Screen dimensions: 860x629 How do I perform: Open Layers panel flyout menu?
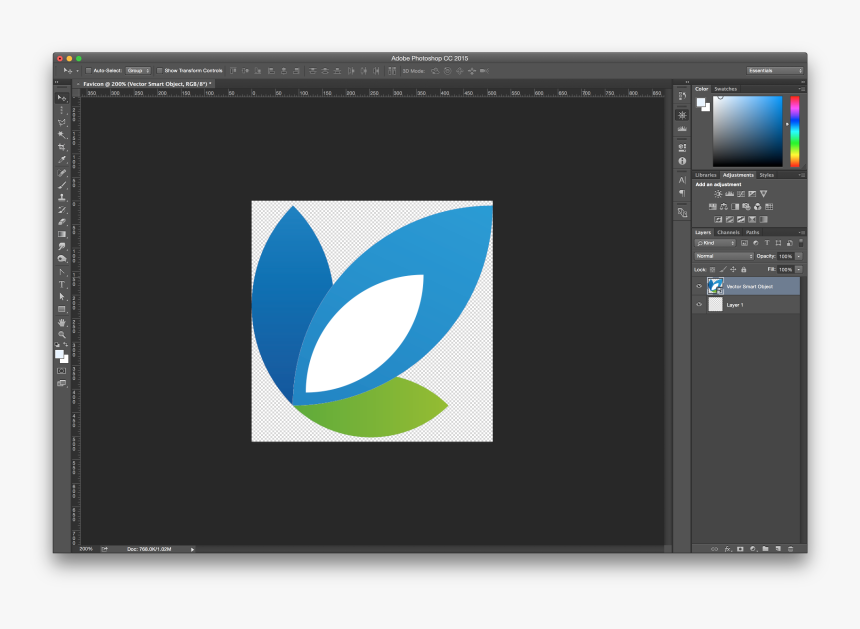pos(801,233)
